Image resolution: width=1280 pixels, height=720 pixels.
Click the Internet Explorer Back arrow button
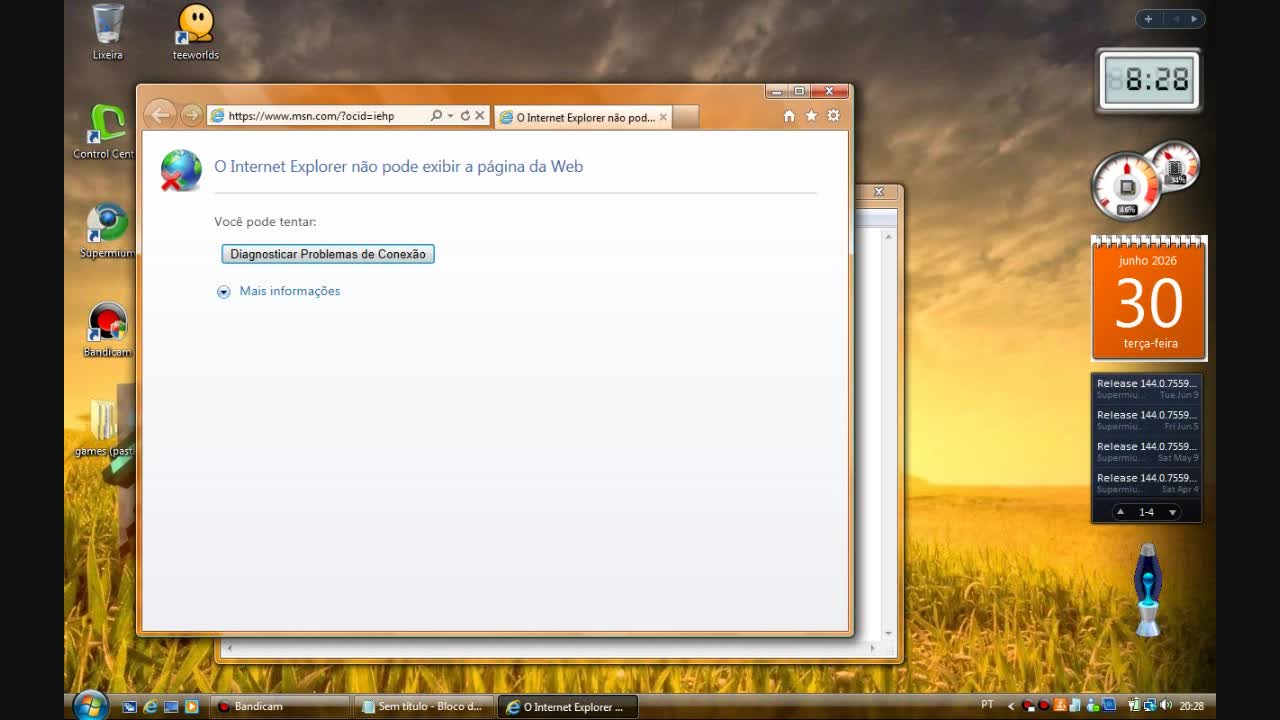[160, 115]
